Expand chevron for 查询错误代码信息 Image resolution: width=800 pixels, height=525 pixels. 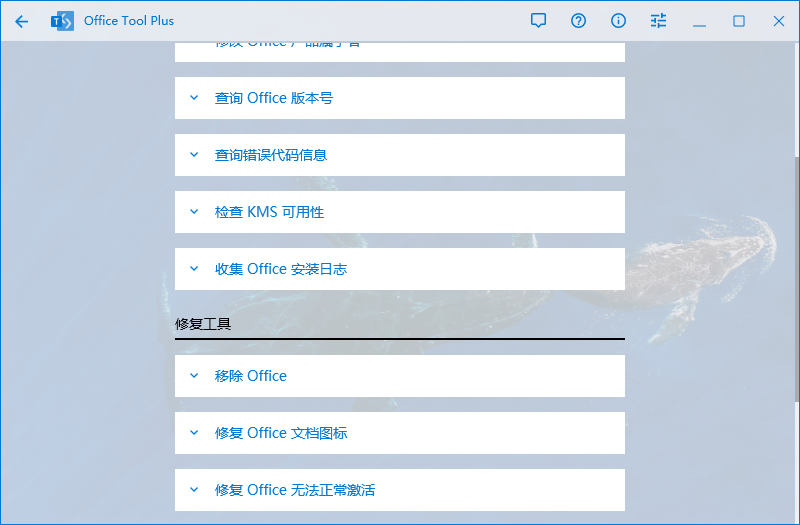194,155
